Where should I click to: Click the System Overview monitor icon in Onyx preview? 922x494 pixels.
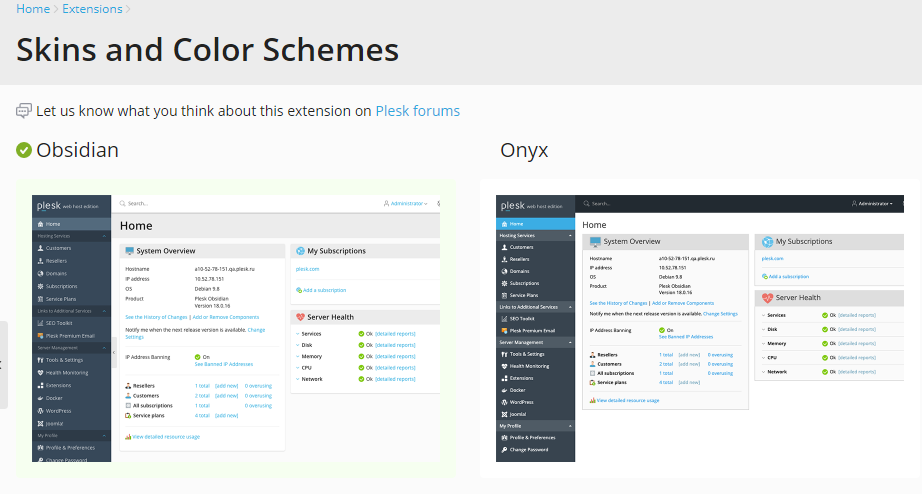pyautogui.click(x=594, y=241)
